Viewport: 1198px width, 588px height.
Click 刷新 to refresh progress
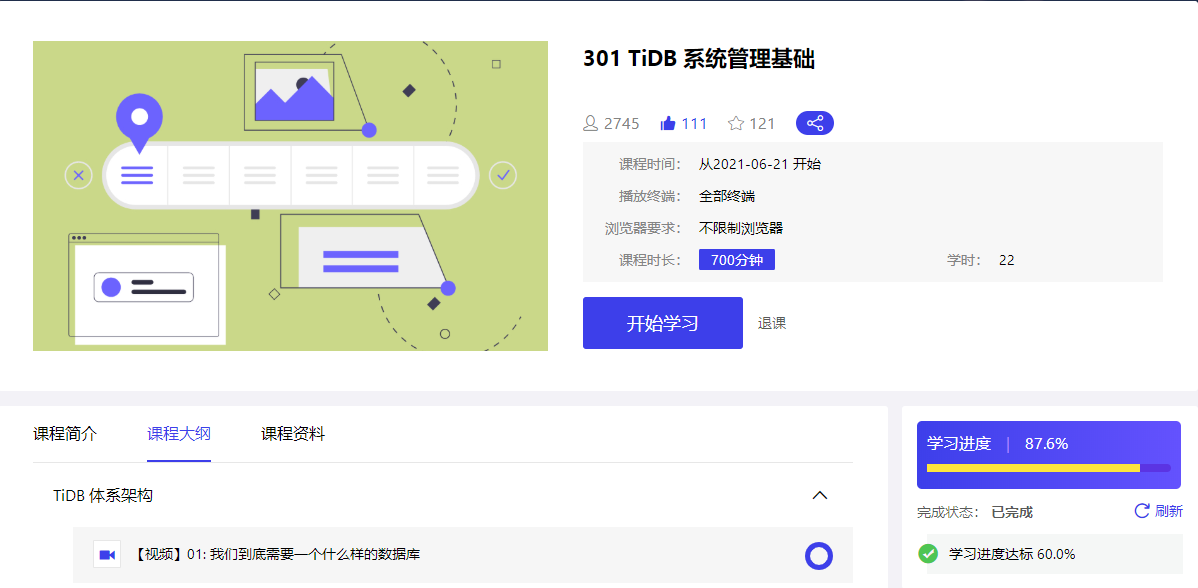(x=1169, y=511)
